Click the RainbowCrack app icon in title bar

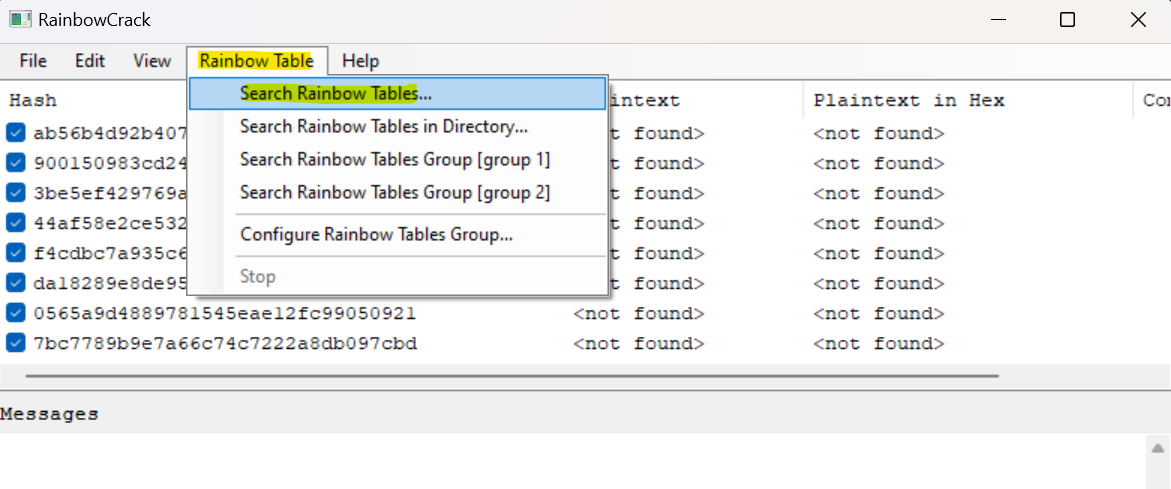[19, 19]
